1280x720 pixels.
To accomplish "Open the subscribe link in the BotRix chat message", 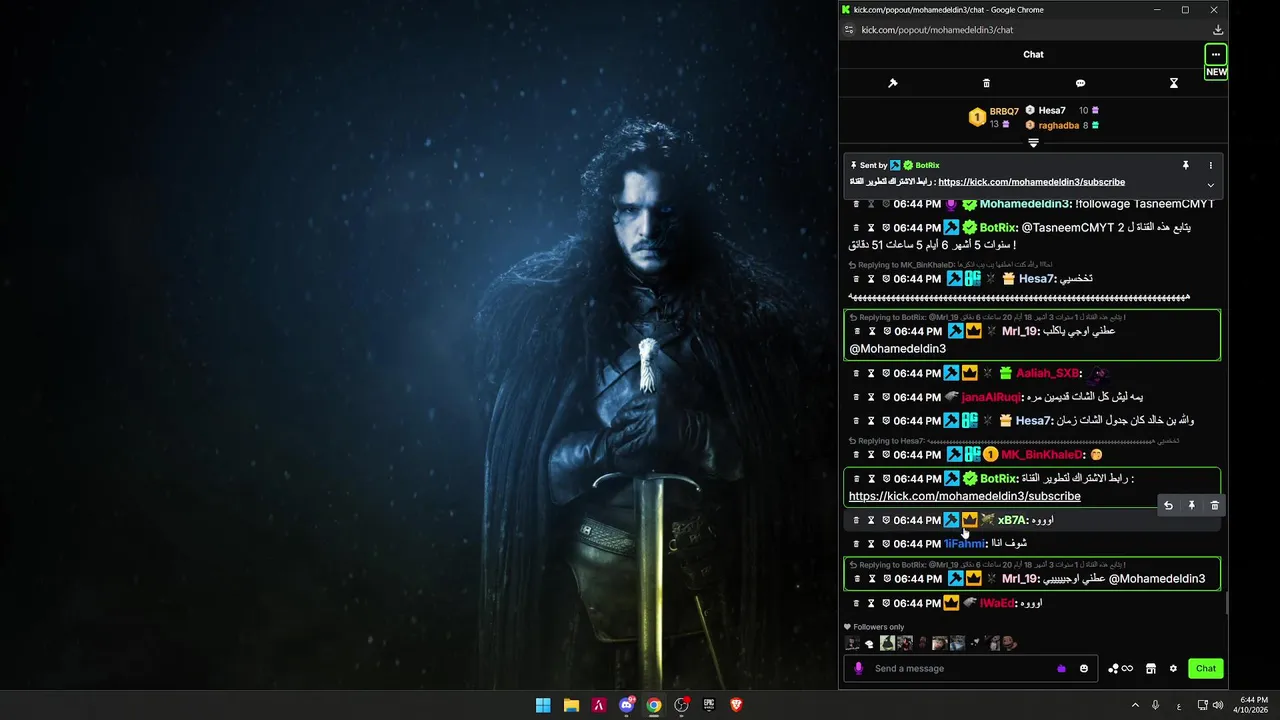I will pos(965,496).
